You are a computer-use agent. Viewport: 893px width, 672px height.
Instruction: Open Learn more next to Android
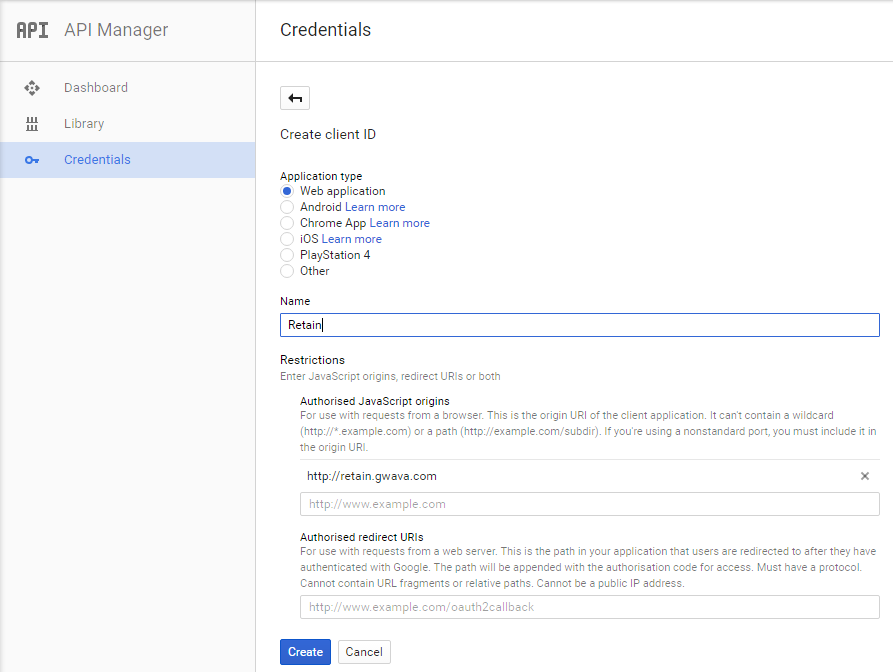(x=377, y=207)
